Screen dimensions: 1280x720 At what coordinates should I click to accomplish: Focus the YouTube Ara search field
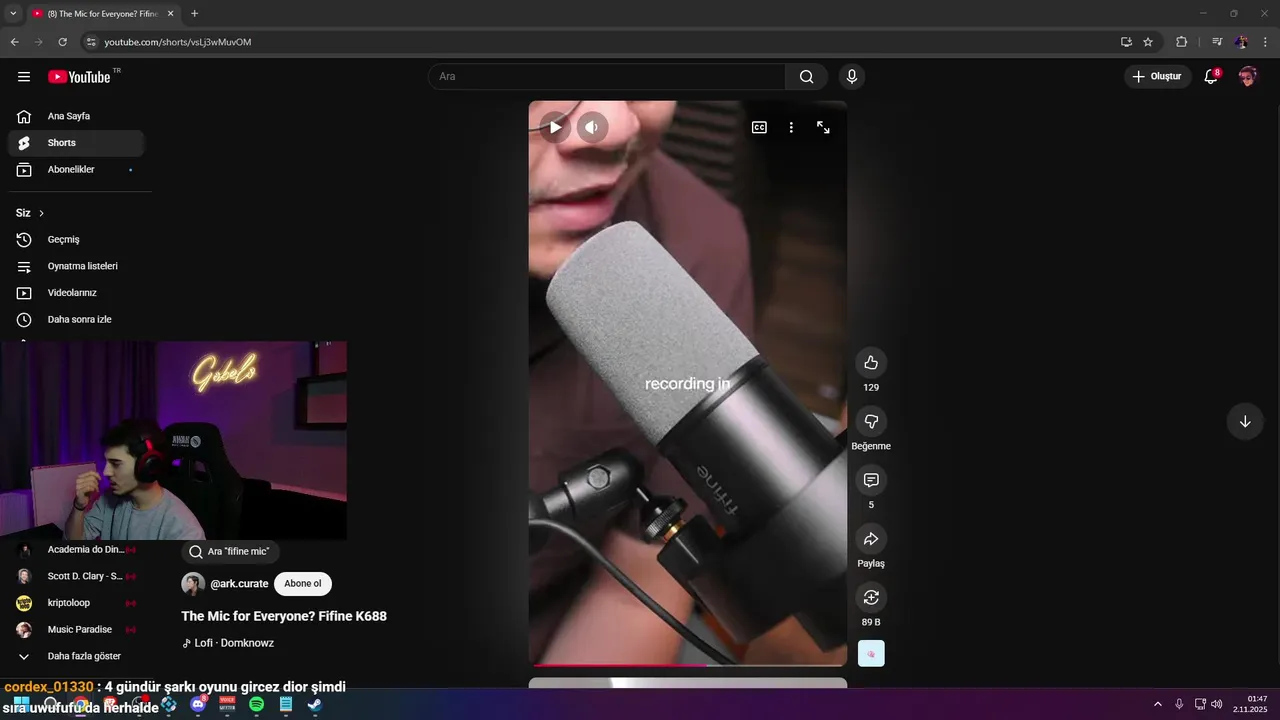pos(607,77)
